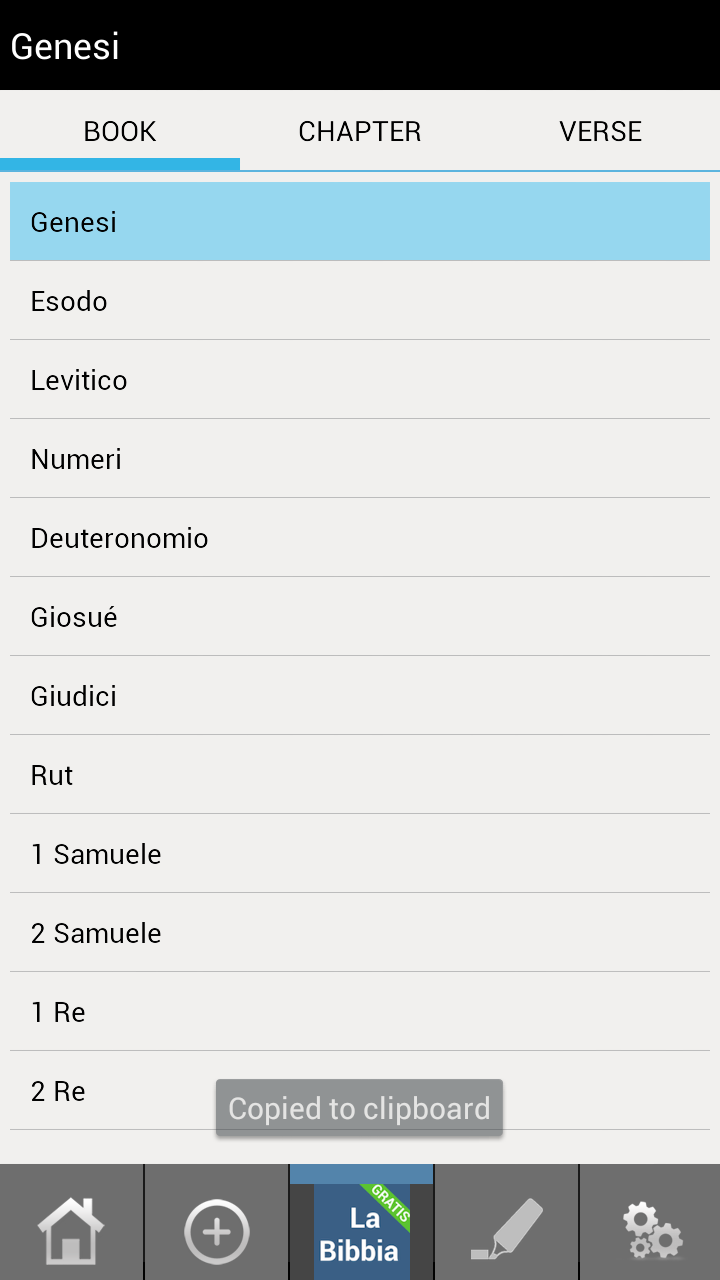Tap the highlighter marker icon
This screenshot has height=1280, width=720.
507,1230
